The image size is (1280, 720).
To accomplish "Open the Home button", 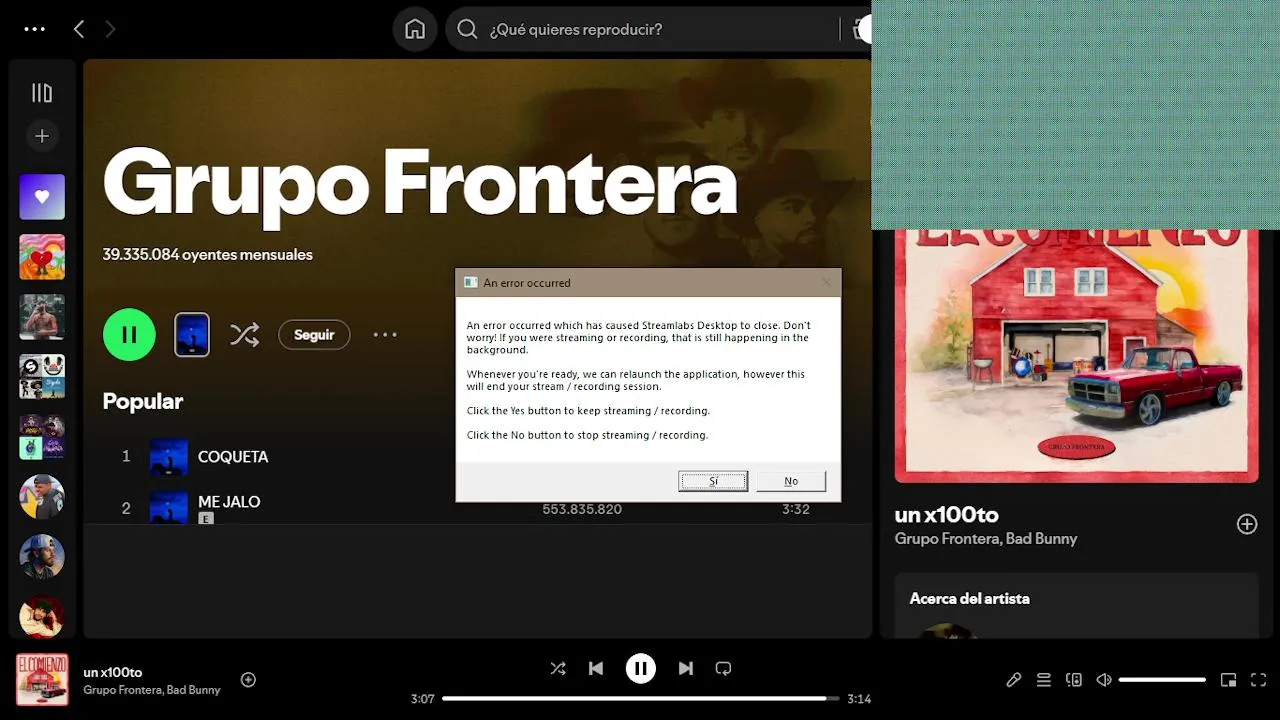I will [x=415, y=29].
